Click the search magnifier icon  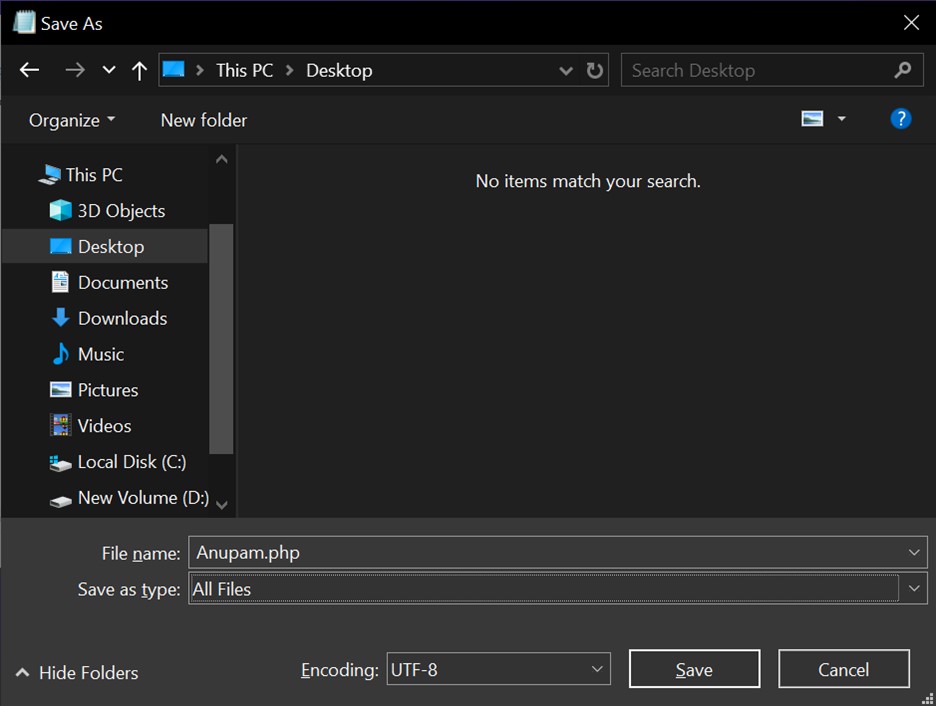tap(903, 70)
